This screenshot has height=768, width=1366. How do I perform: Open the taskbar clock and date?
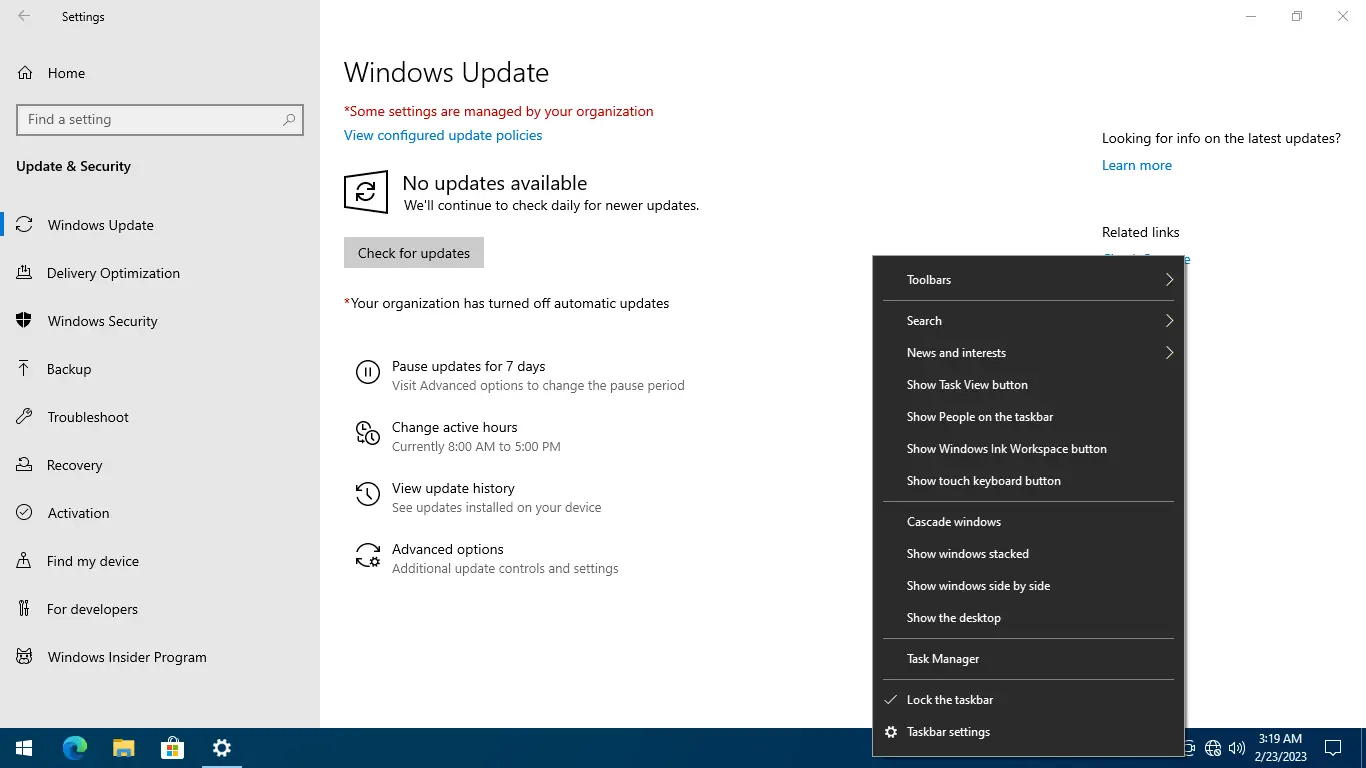coord(1279,748)
